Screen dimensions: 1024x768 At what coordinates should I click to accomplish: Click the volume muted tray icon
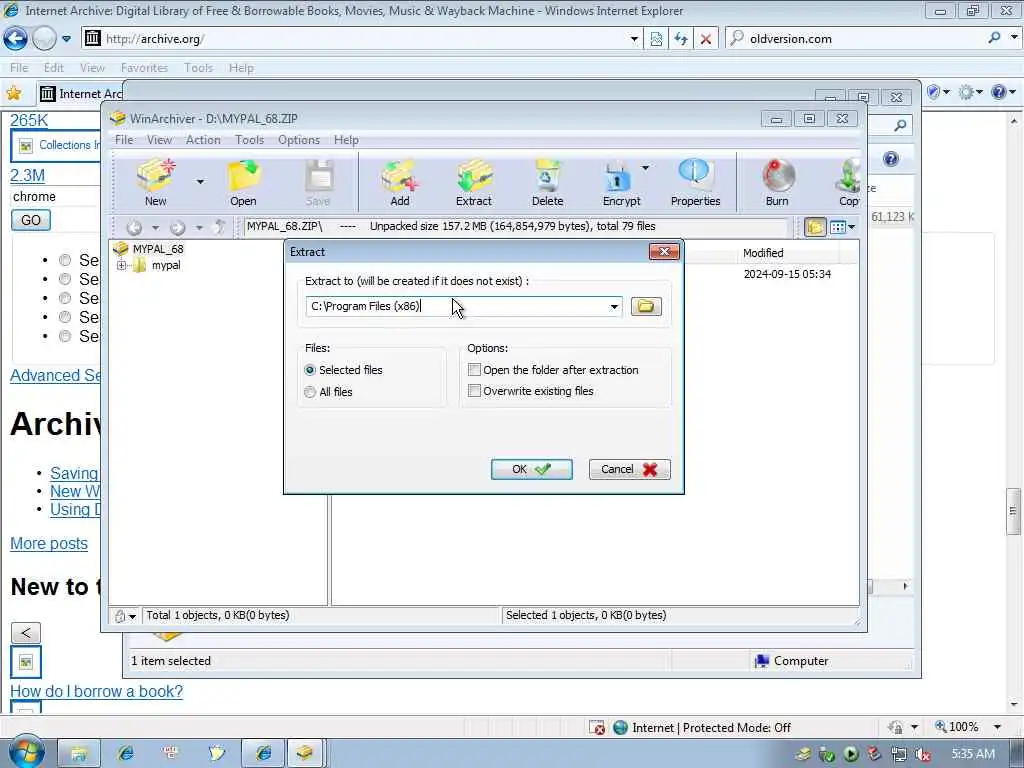pyautogui.click(x=923, y=754)
